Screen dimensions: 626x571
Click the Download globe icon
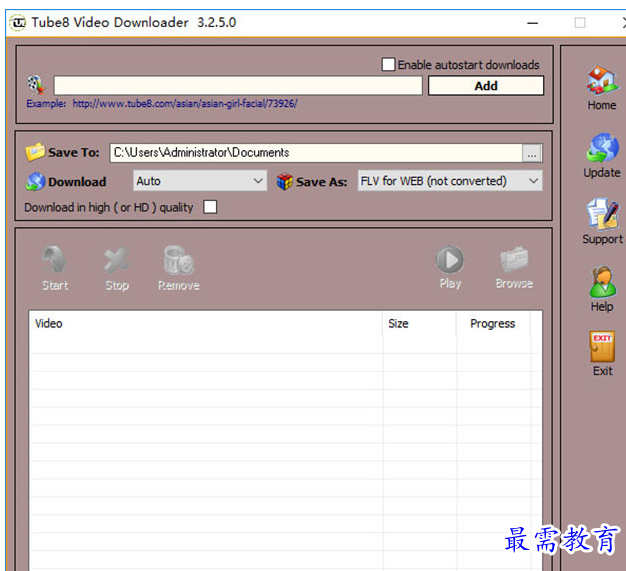click(x=35, y=182)
